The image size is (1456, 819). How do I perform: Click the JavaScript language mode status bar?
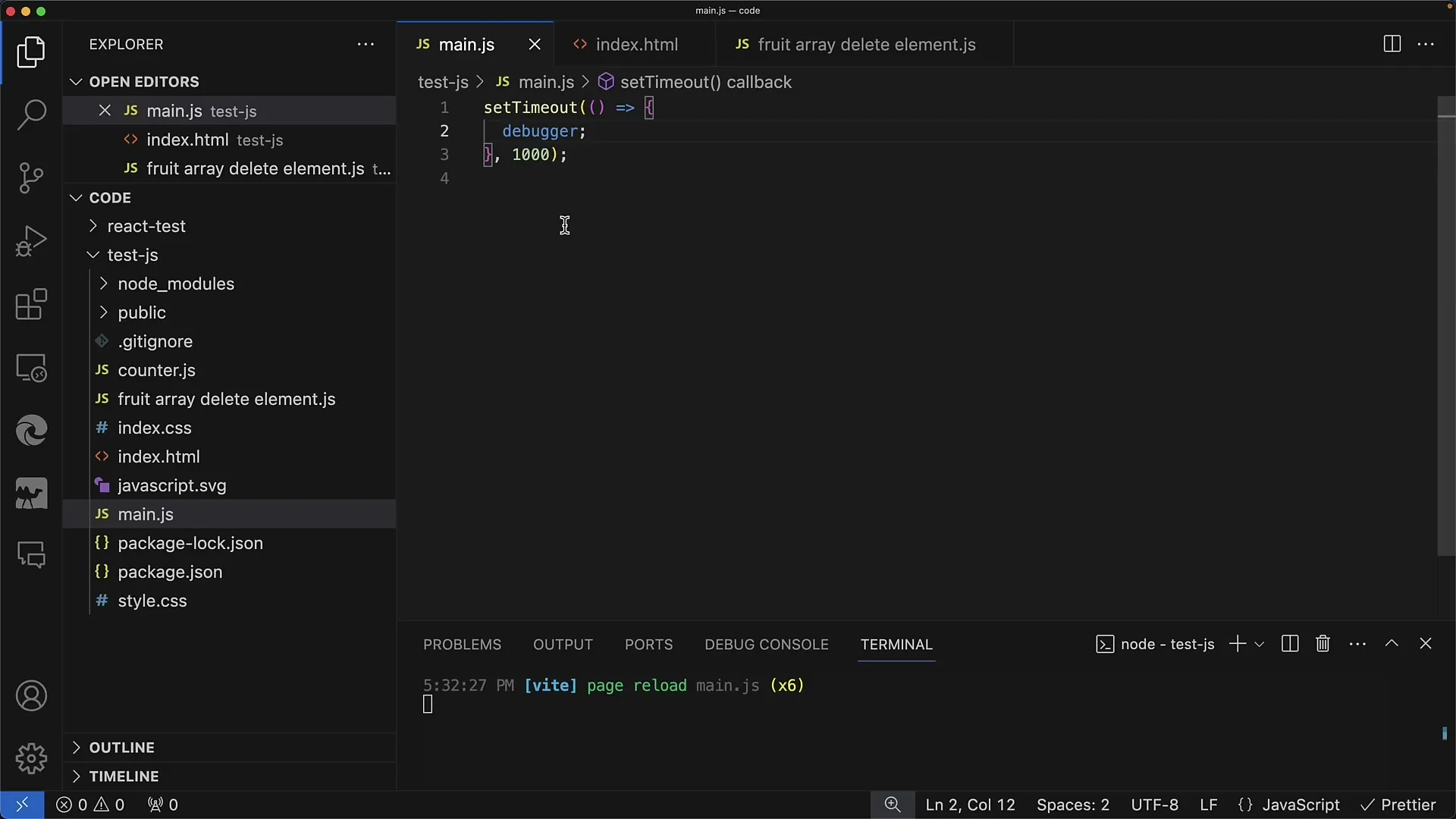[x=1301, y=805]
